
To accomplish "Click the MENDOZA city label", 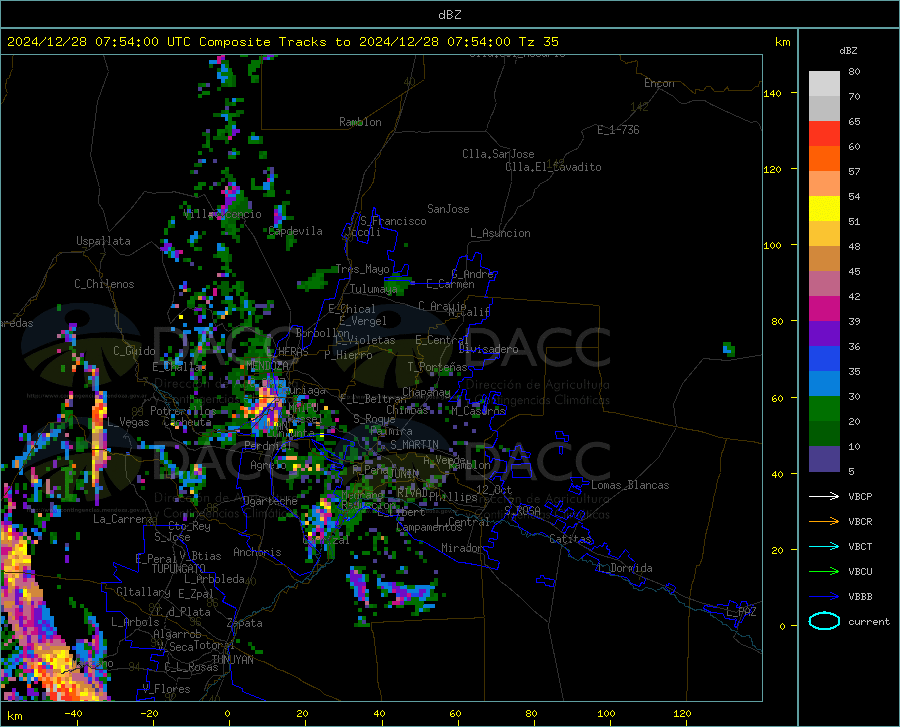I will 267,365.
